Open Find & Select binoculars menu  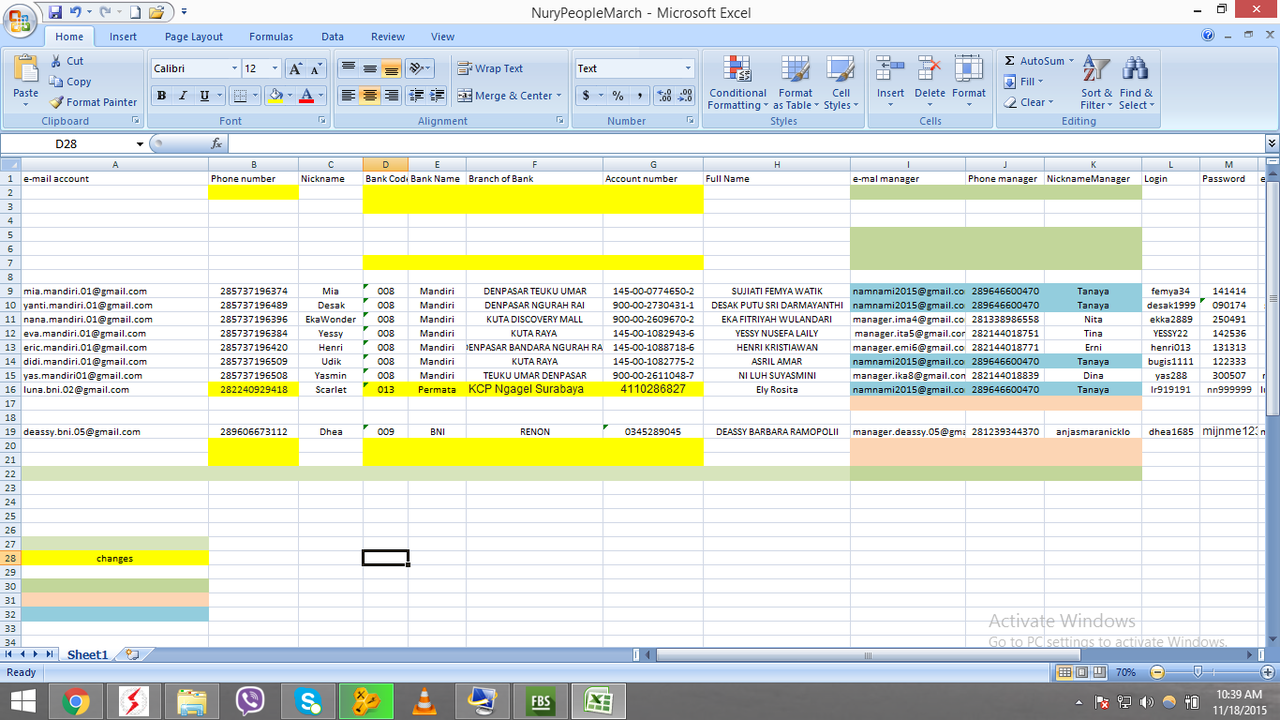click(x=1135, y=83)
